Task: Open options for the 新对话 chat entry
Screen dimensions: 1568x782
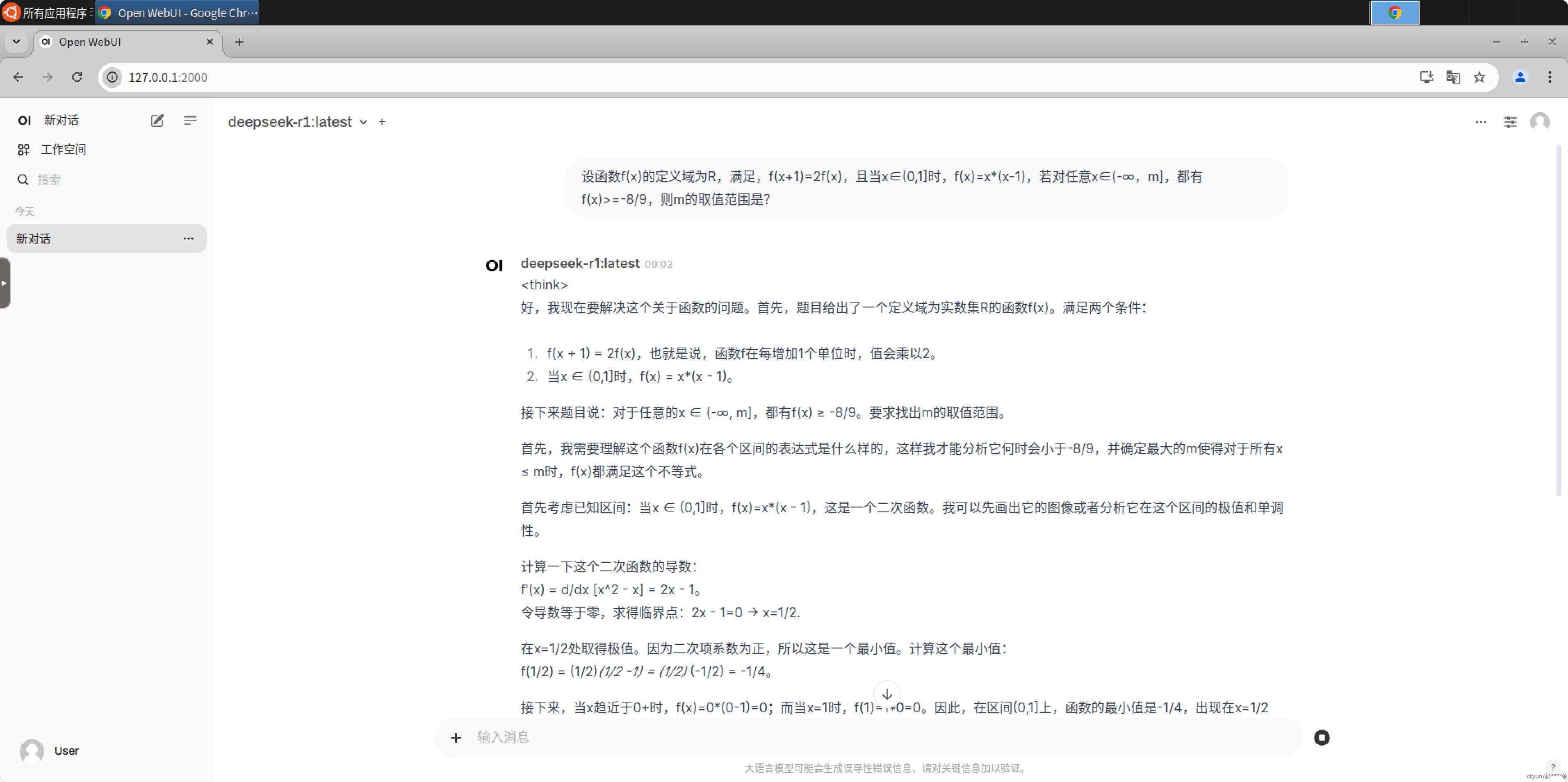Action: point(189,239)
